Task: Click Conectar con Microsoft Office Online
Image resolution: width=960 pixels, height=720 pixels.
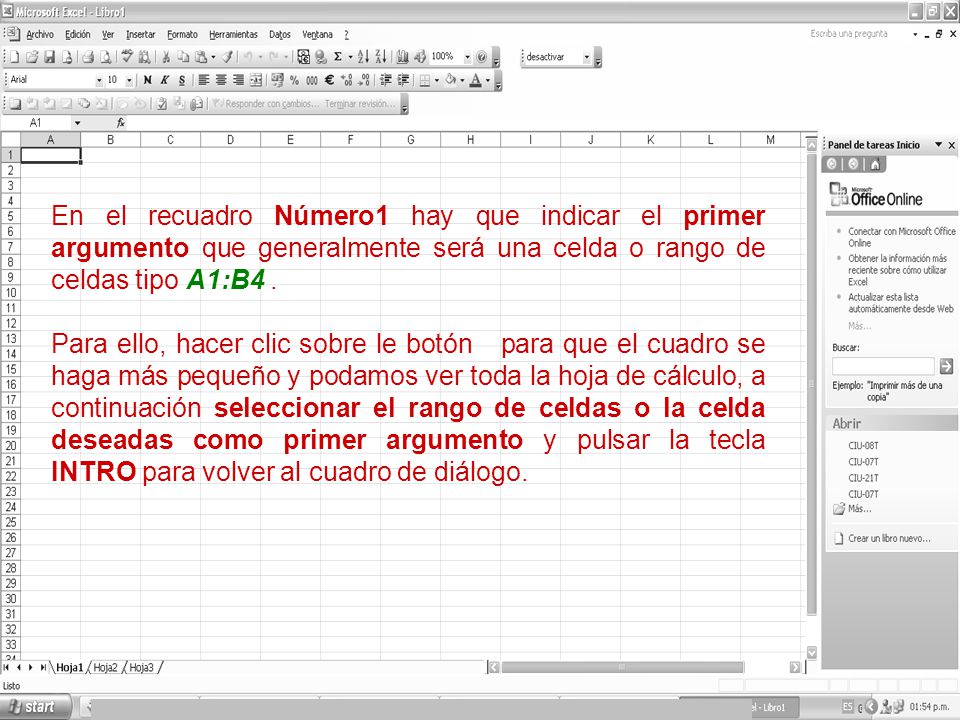Action: coord(901,237)
